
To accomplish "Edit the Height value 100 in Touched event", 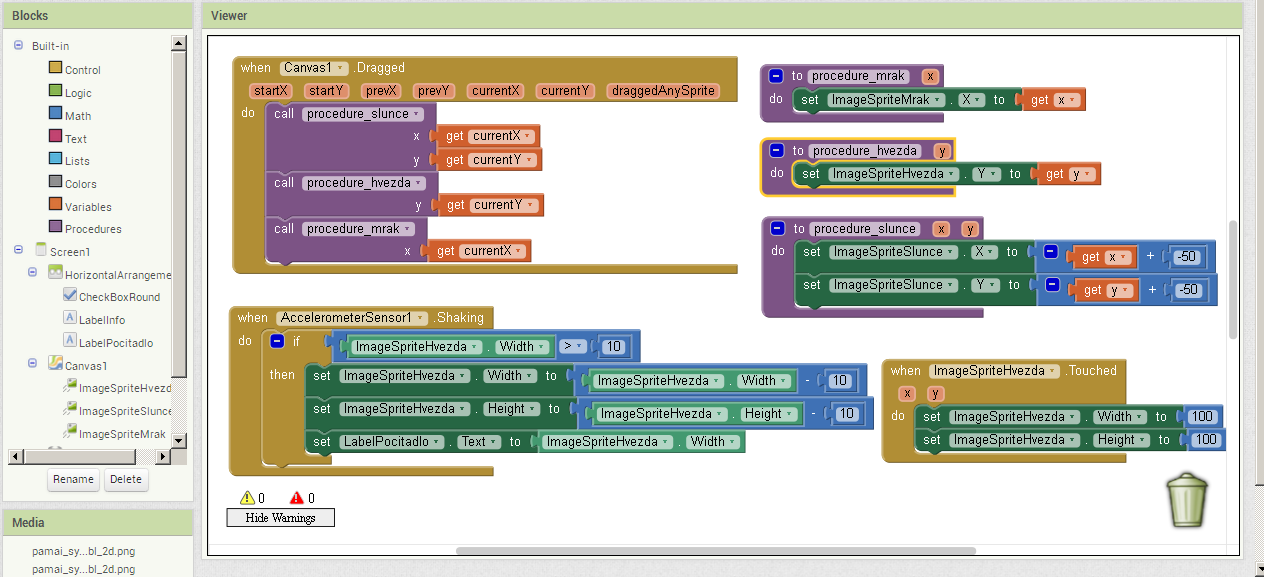I will pyautogui.click(x=1207, y=439).
